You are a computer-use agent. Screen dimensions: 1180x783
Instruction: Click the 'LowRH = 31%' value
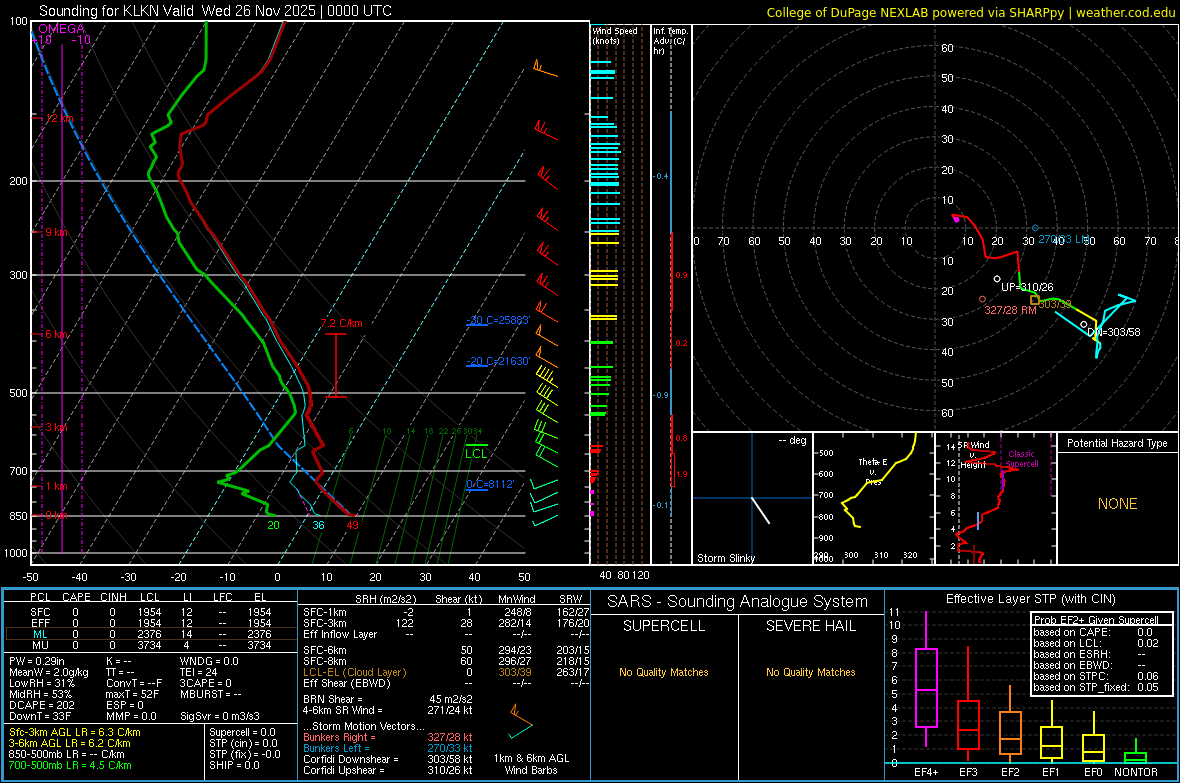point(41,683)
